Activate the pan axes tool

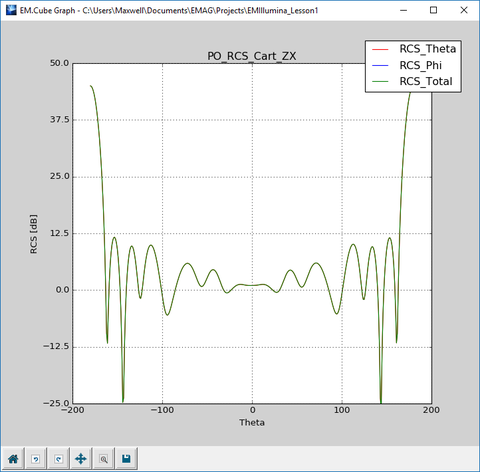click(x=81, y=459)
